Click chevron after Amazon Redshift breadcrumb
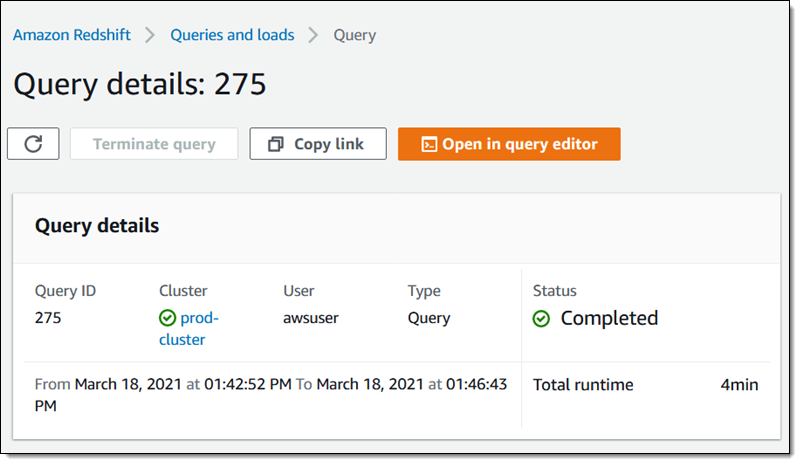The image size is (800, 464). click(150, 35)
